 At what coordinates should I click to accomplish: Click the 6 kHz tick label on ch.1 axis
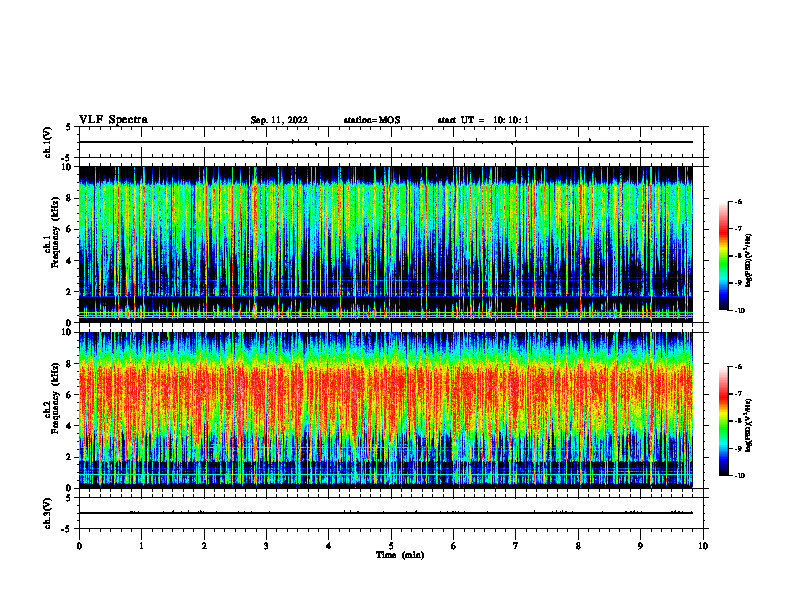70,230
